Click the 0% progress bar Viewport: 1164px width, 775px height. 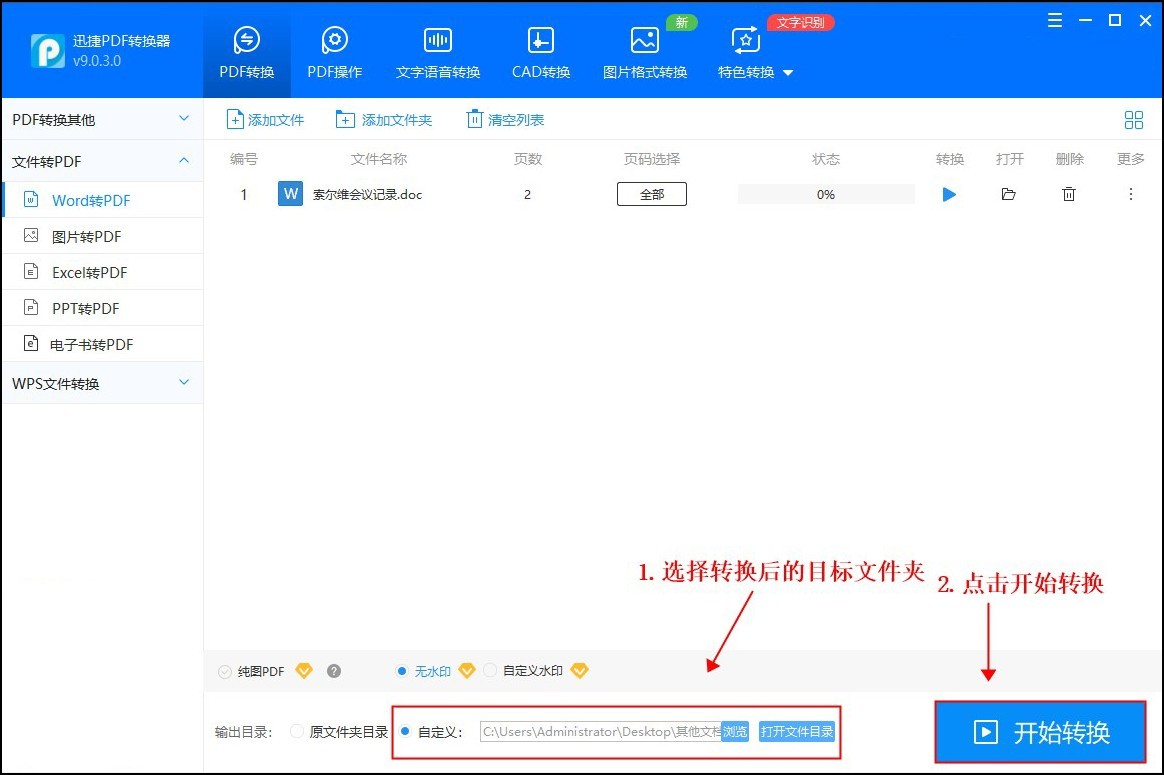(x=825, y=194)
